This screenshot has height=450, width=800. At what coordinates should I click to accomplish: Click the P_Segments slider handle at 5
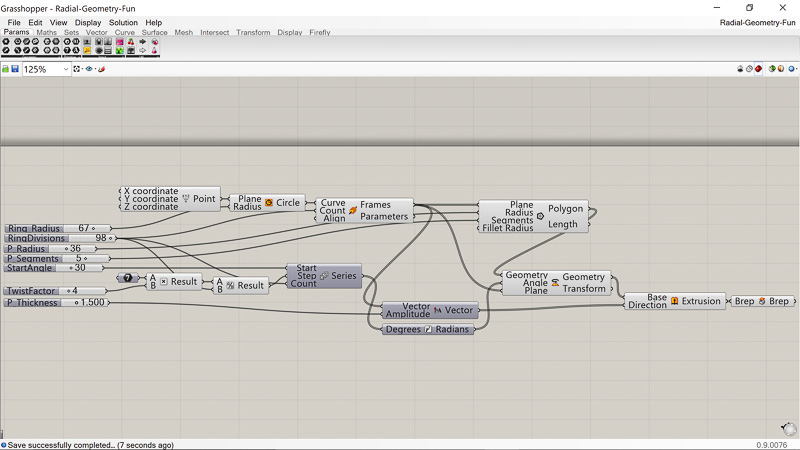(x=85, y=259)
